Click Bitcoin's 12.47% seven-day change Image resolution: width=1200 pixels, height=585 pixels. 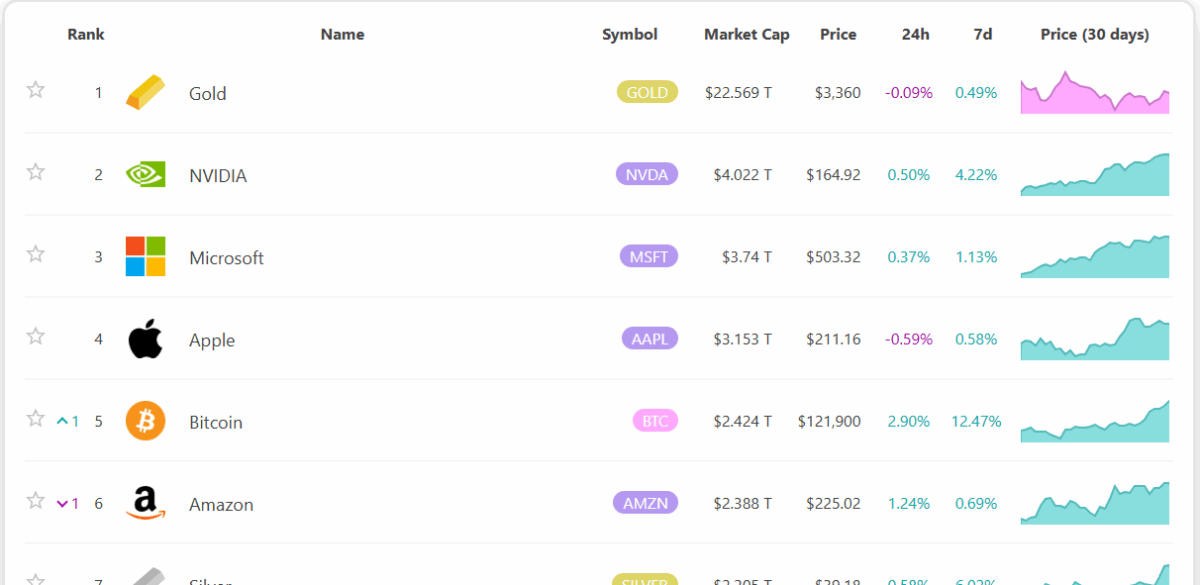click(x=976, y=422)
